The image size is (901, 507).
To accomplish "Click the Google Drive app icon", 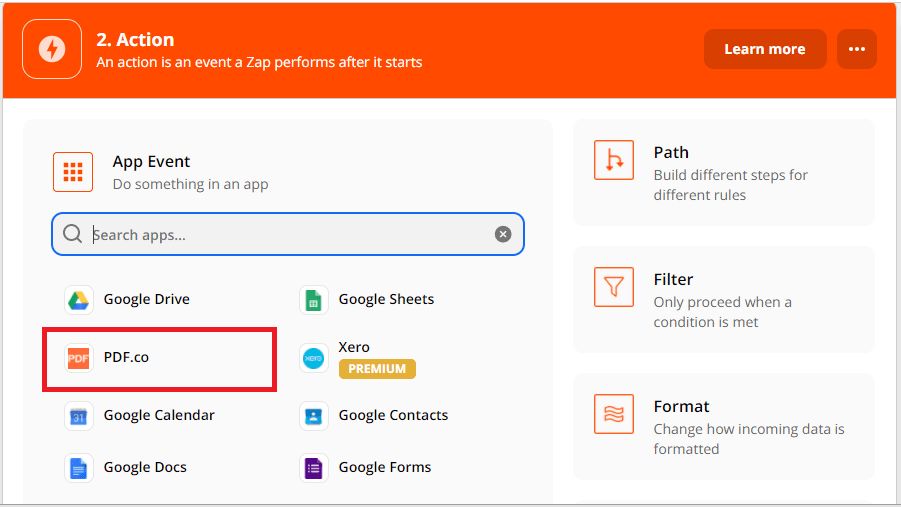I will point(79,300).
